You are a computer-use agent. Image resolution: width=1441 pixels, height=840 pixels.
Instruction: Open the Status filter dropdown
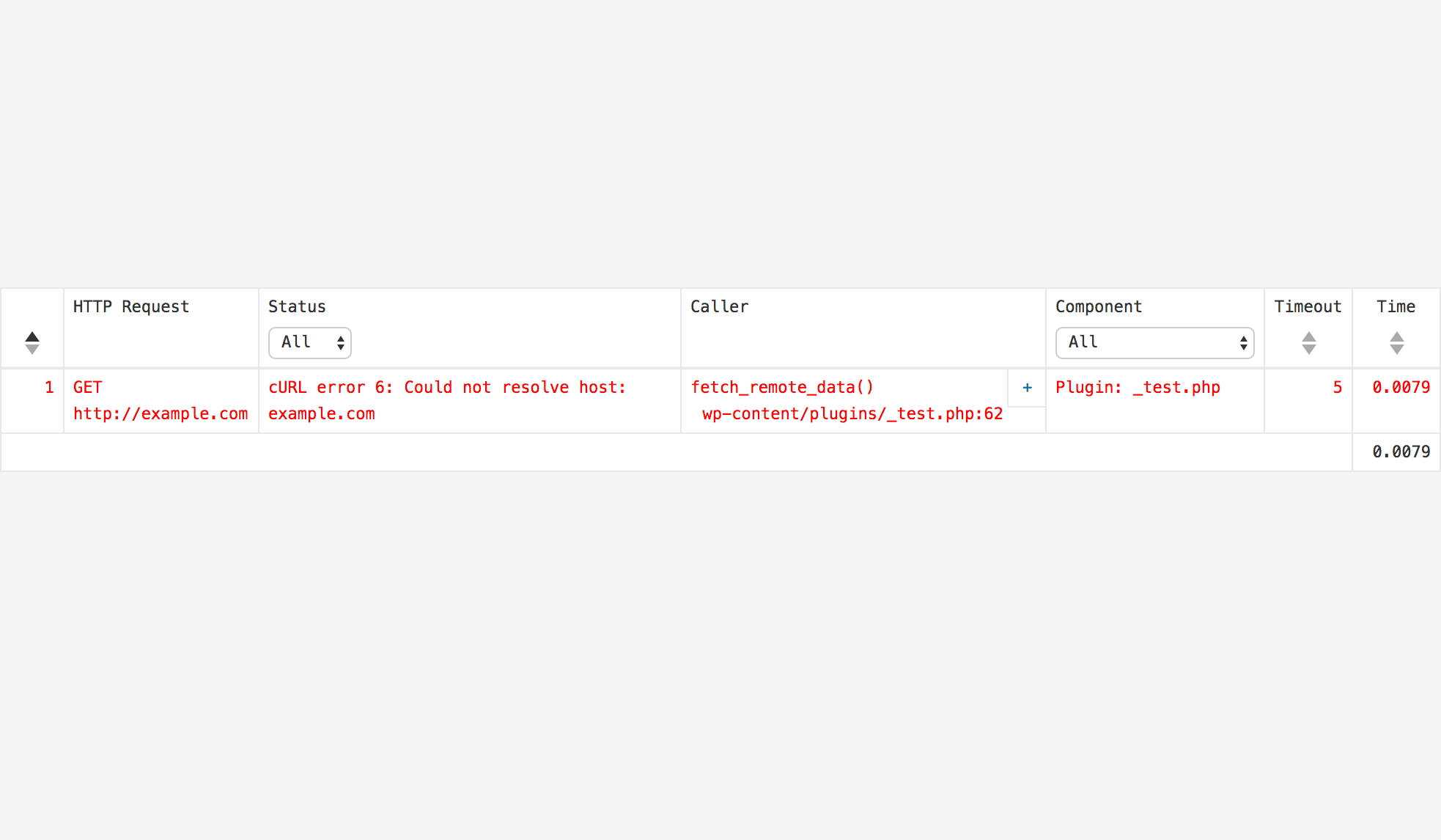pyautogui.click(x=310, y=343)
